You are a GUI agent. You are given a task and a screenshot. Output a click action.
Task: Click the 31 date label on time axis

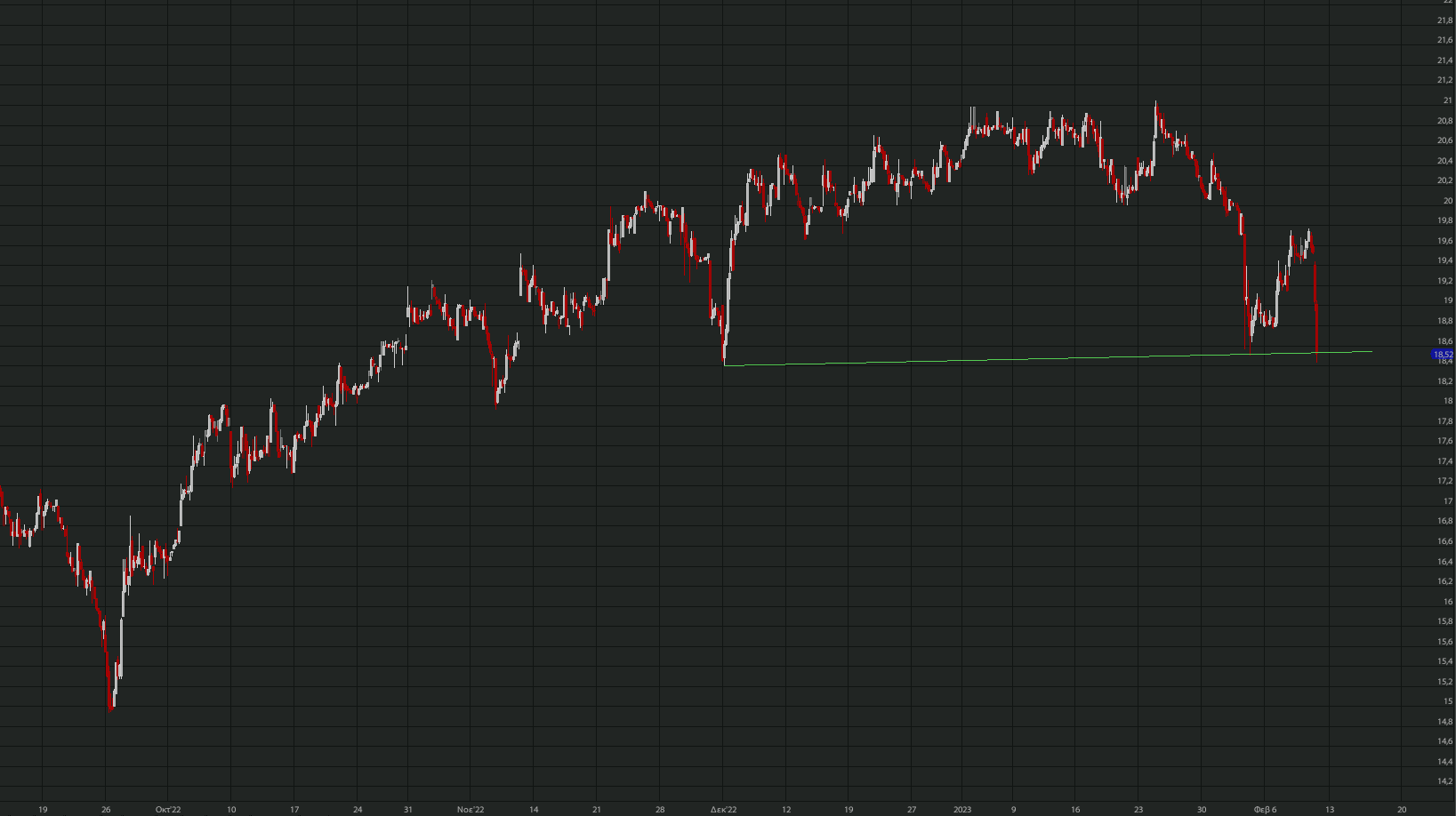pyautogui.click(x=408, y=810)
